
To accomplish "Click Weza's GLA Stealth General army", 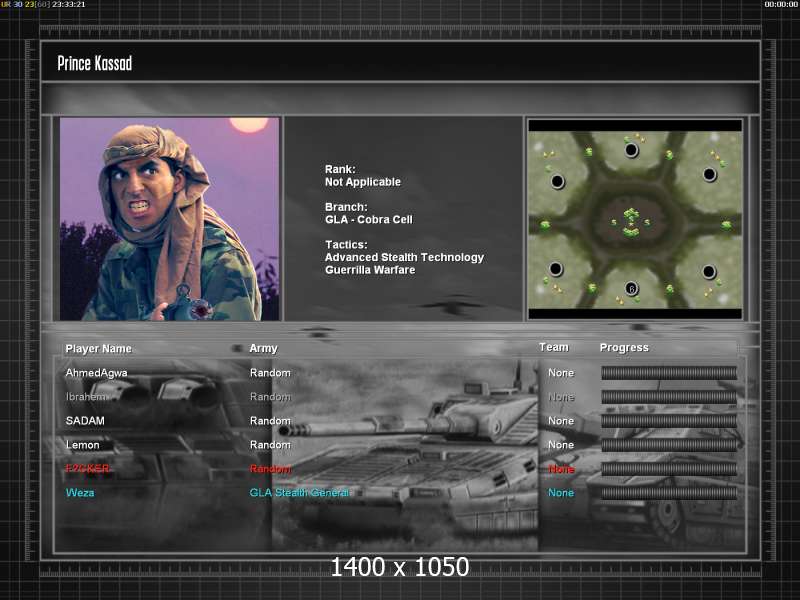I will click(299, 493).
